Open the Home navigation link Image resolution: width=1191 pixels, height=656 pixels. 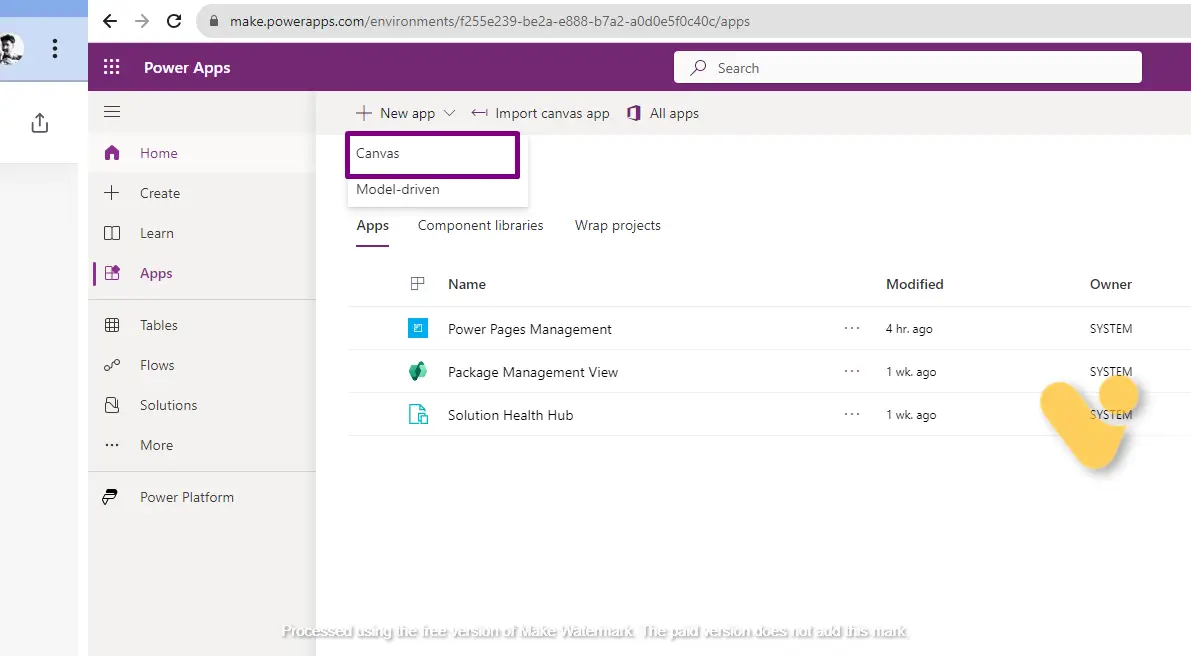click(x=159, y=153)
